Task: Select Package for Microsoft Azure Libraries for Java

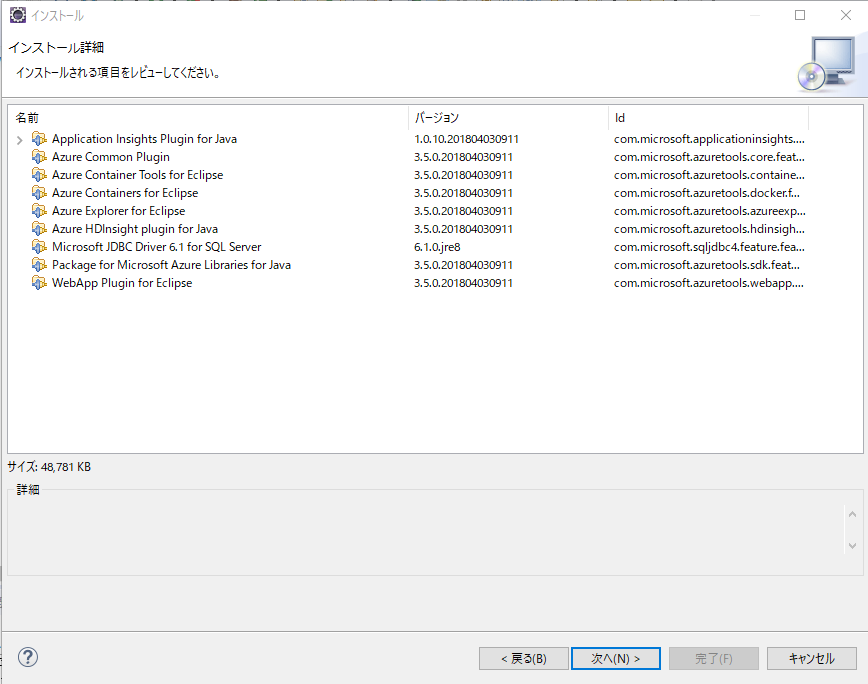Action: 172,265
